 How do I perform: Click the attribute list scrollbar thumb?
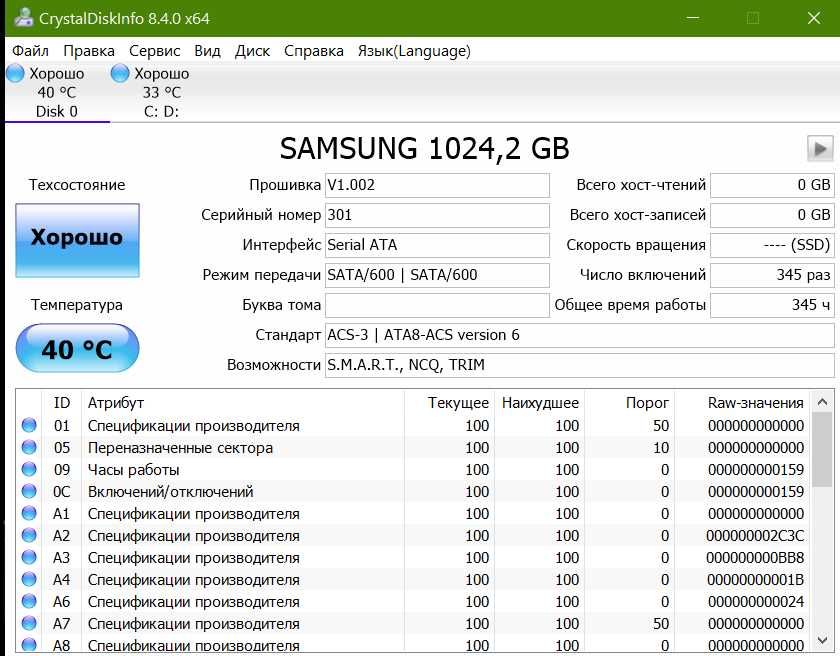pos(823,449)
